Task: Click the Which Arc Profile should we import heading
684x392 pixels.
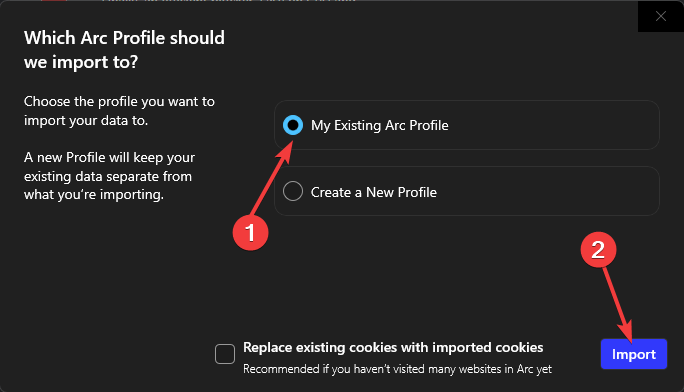Action: (x=124, y=50)
